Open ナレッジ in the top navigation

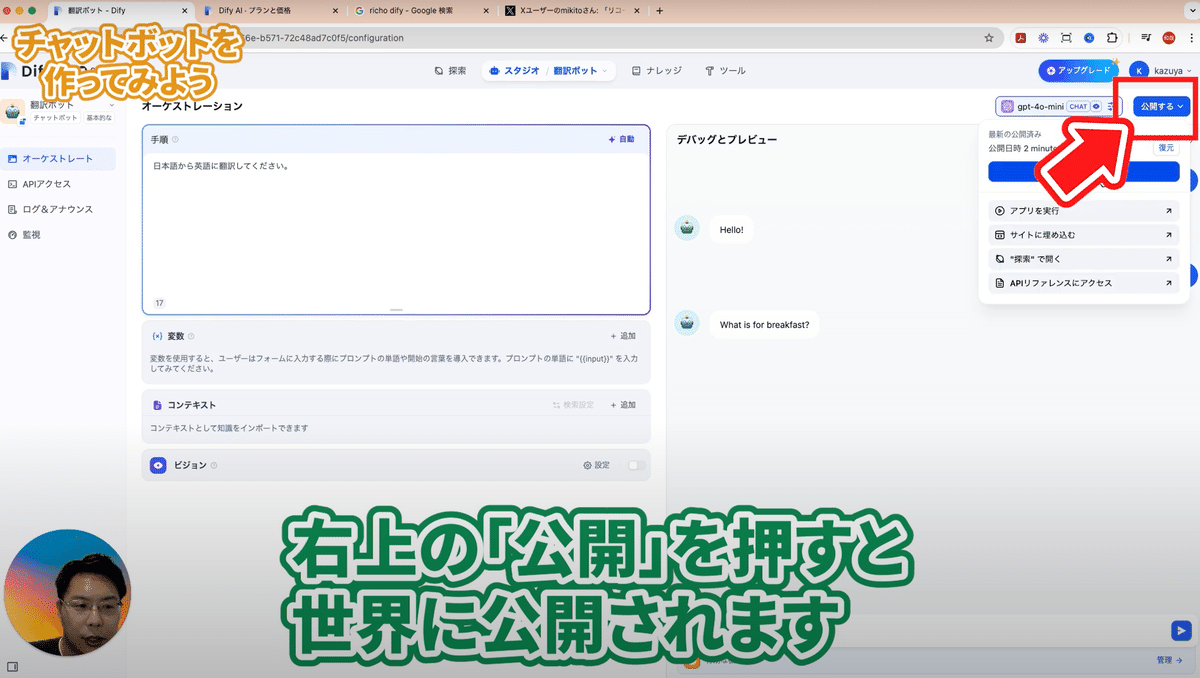(657, 71)
